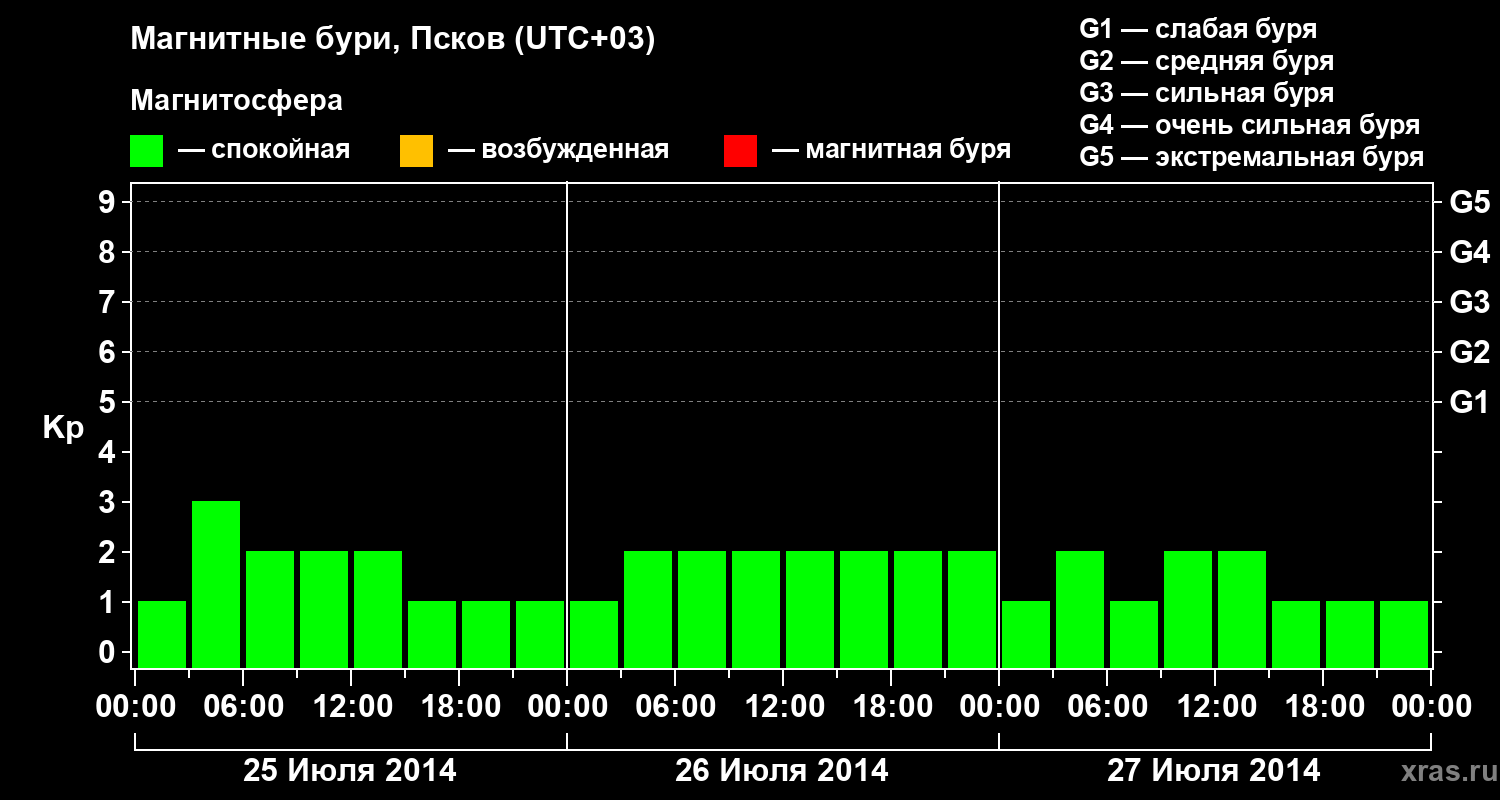Click the '— спокойная' legend label

264,150
